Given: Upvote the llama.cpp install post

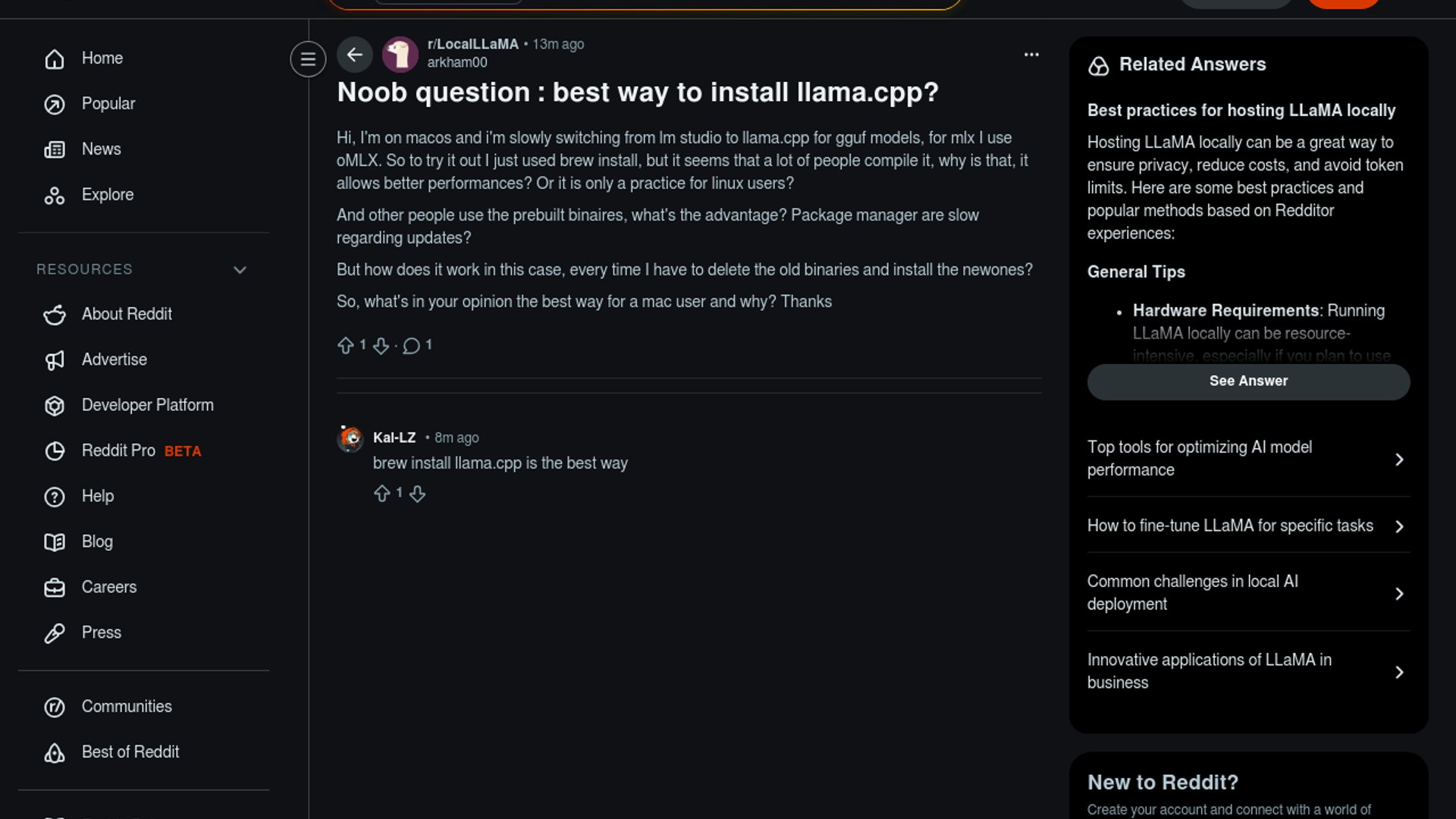Looking at the screenshot, I should [346, 346].
